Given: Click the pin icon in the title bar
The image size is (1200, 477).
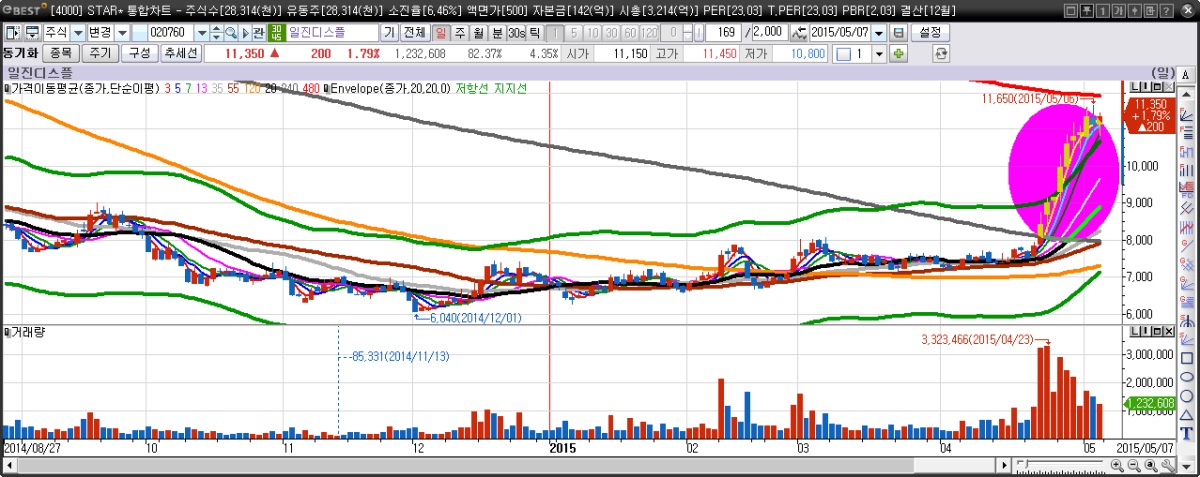Looking at the screenshot, I should pos(1086,10).
